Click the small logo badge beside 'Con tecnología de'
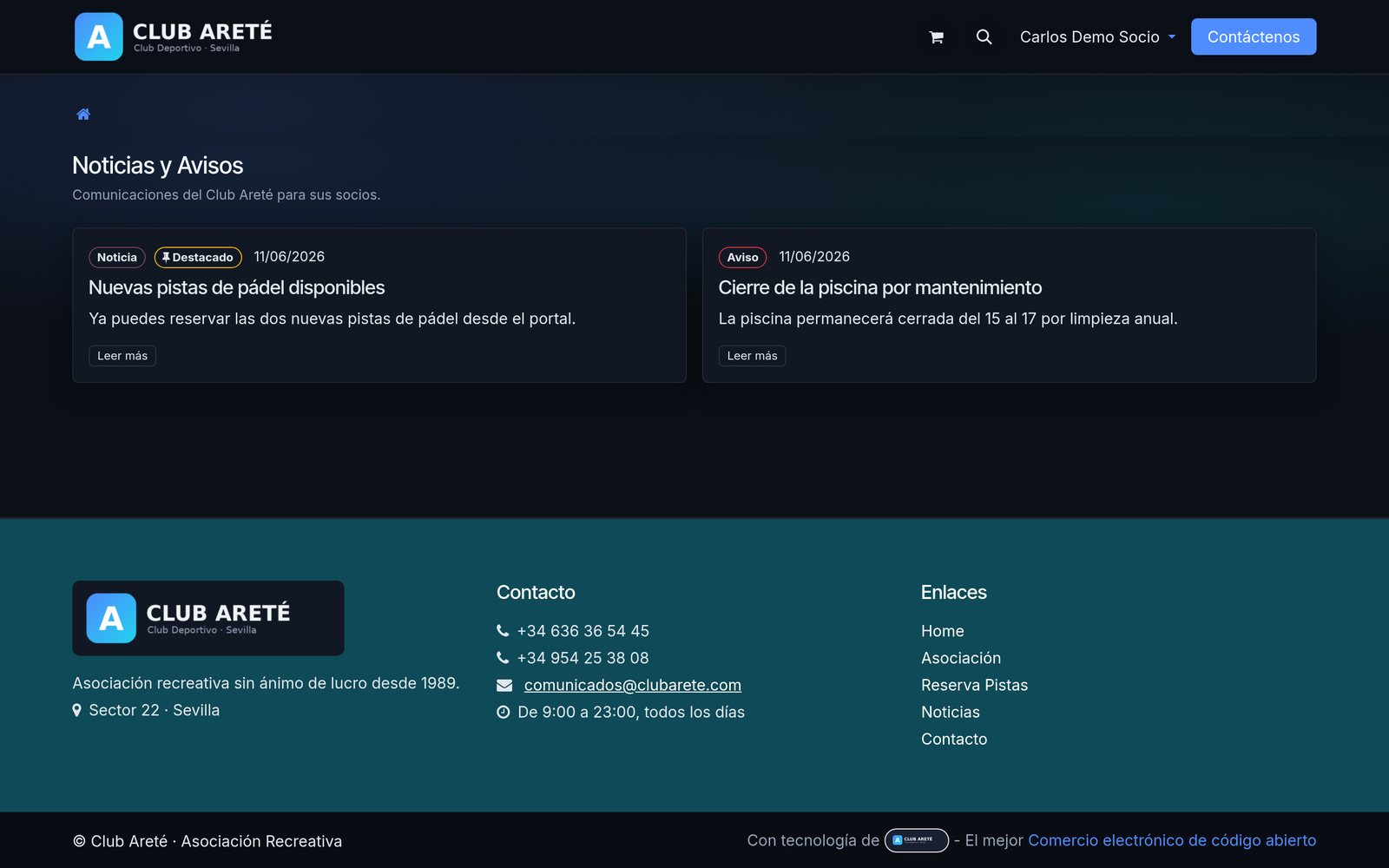The height and width of the screenshot is (868, 1389). [x=917, y=840]
